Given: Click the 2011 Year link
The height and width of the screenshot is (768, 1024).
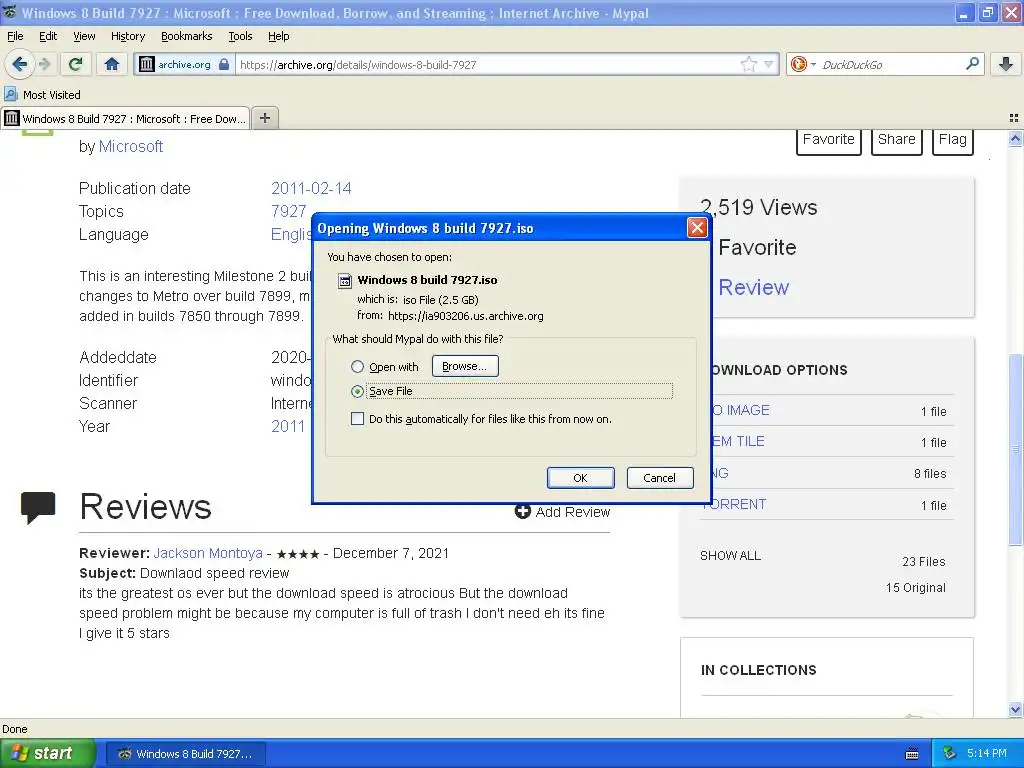Looking at the screenshot, I should click(287, 426).
